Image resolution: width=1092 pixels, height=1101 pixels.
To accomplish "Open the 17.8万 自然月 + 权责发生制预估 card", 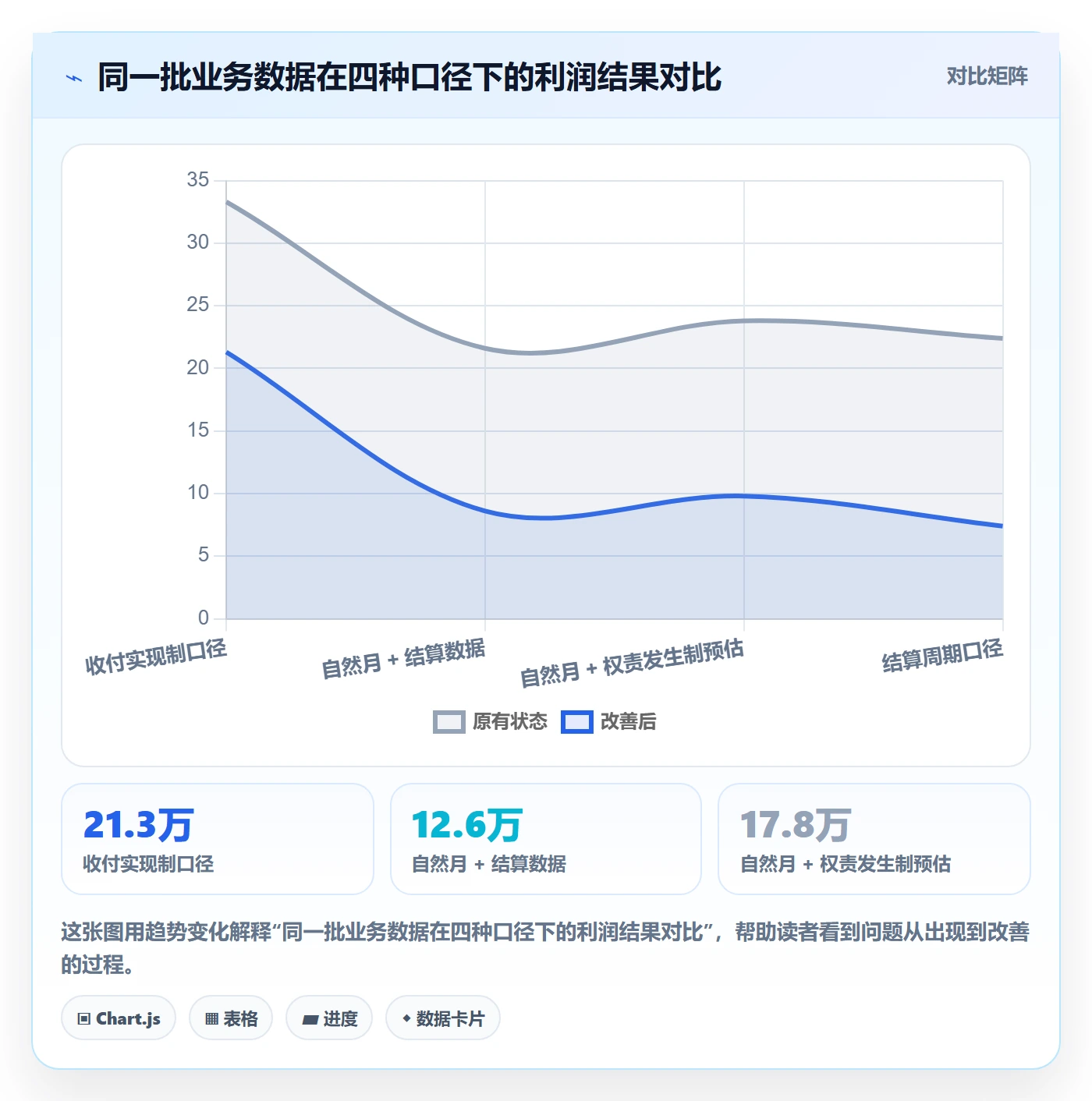I will tap(874, 839).
